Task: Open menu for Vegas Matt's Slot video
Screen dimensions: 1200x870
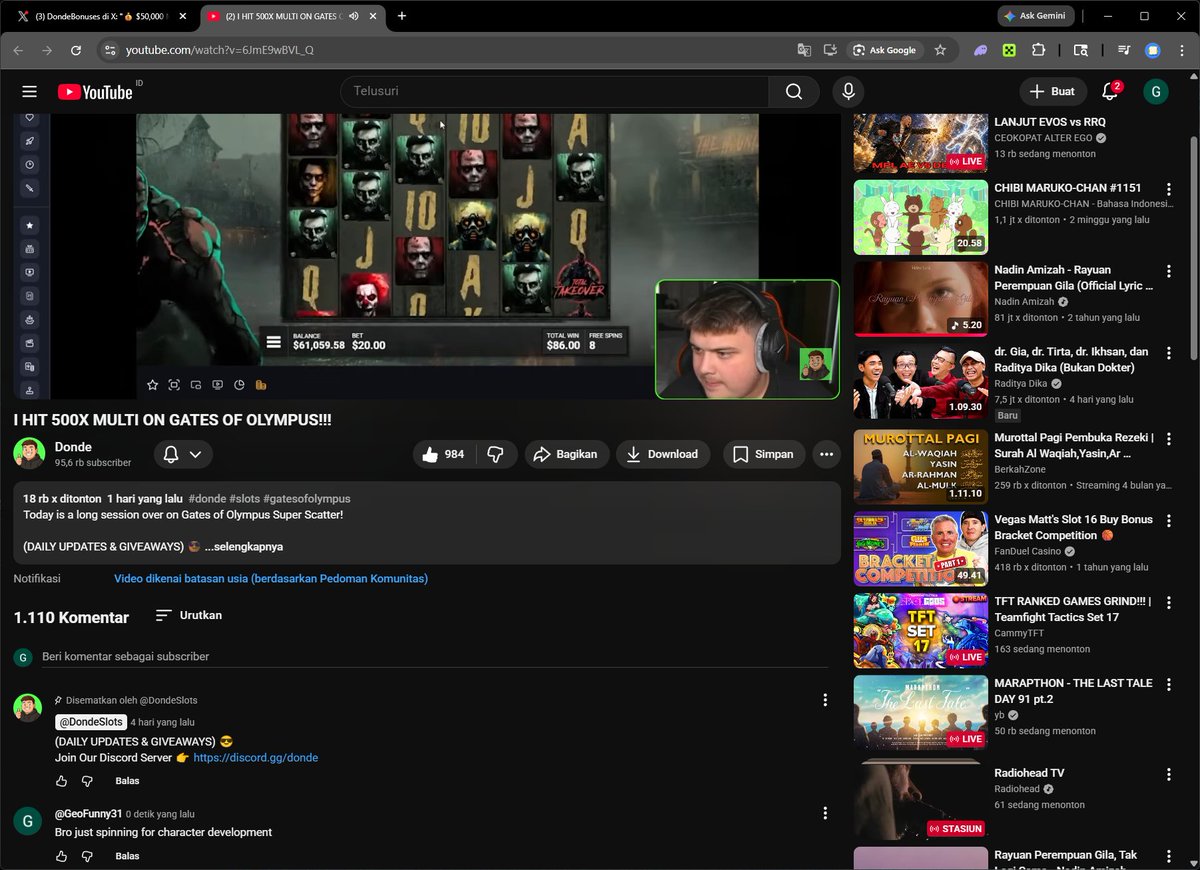Action: [1169, 521]
